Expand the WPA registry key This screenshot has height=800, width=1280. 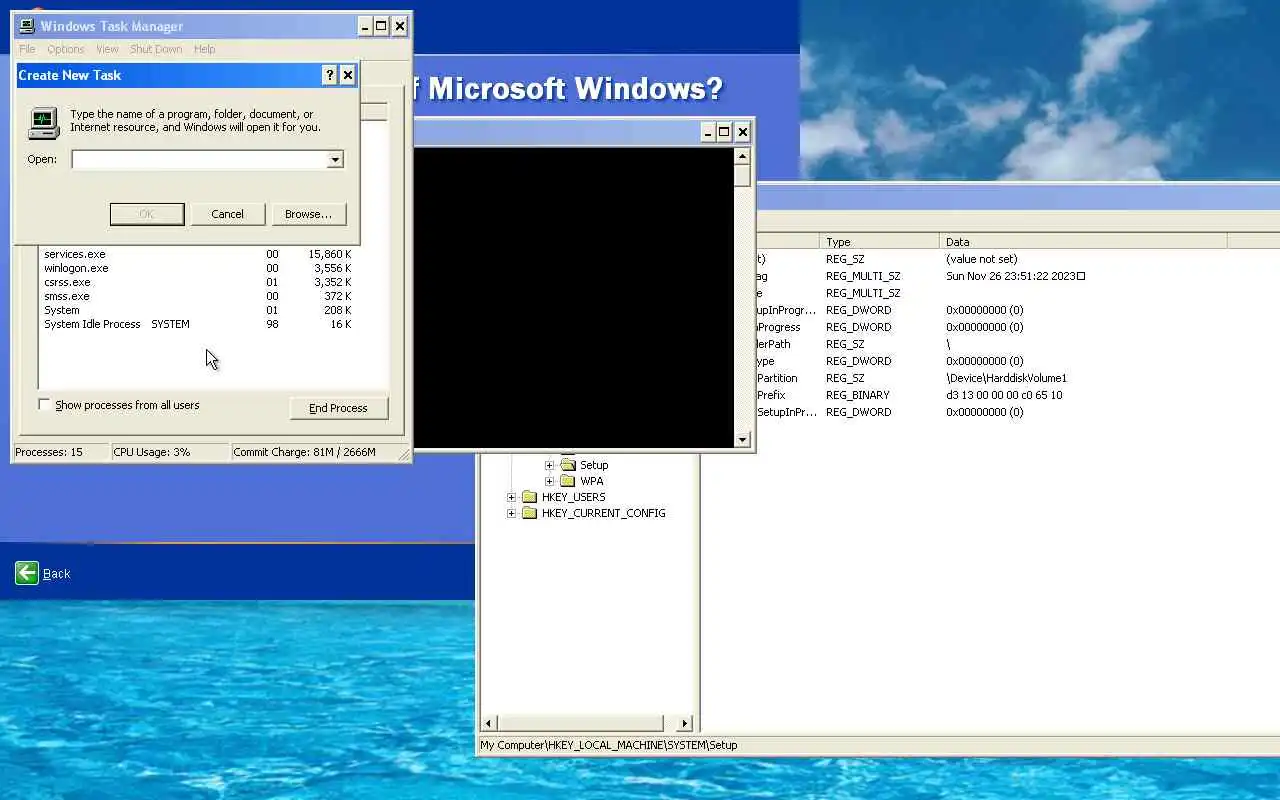coord(549,481)
